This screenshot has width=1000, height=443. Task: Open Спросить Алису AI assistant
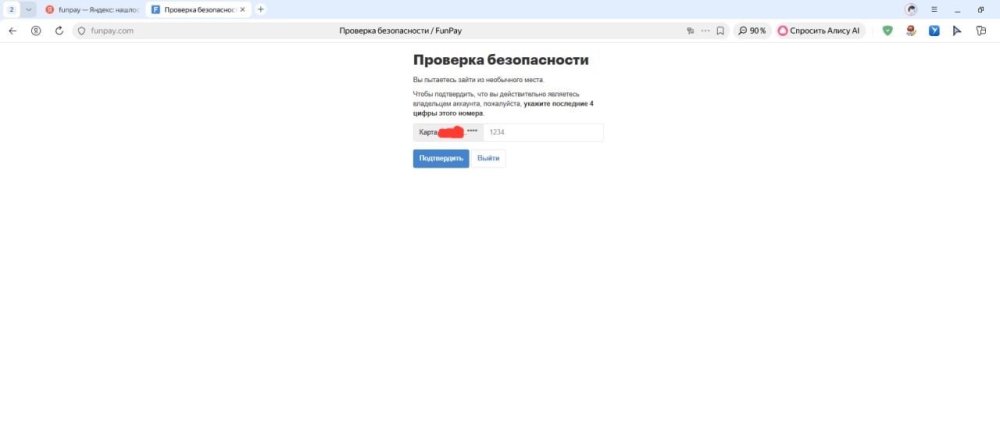820,31
